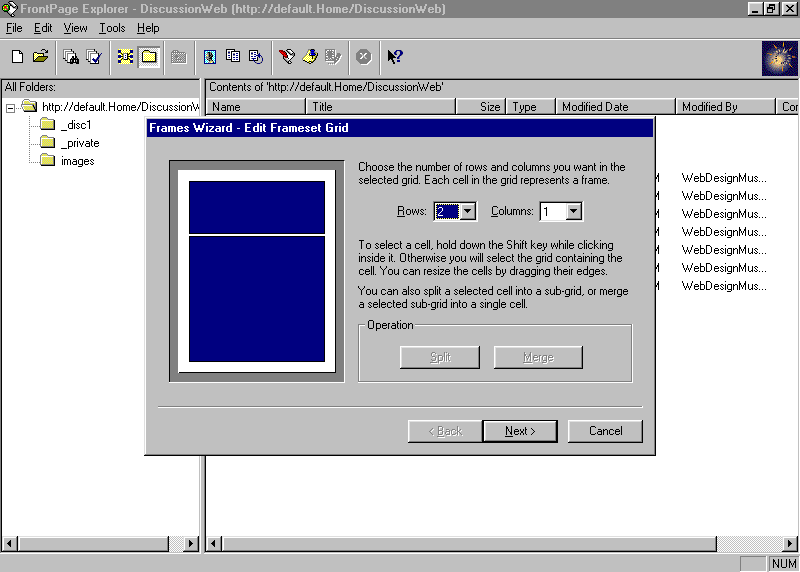Click the Split operation button

[x=440, y=357]
